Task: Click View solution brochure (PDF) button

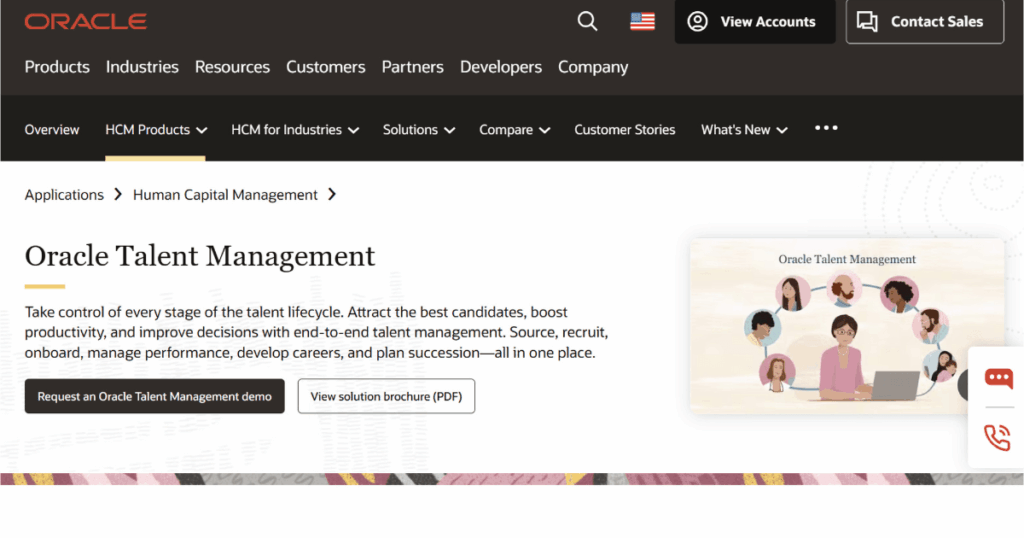Action: (386, 396)
